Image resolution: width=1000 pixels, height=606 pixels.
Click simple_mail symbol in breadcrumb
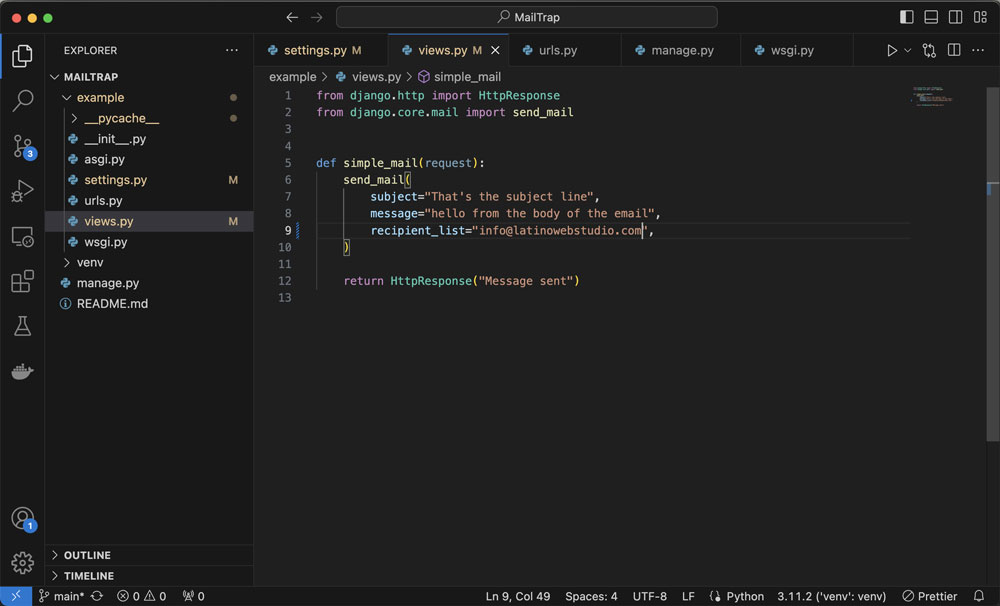(x=460, y=77)
